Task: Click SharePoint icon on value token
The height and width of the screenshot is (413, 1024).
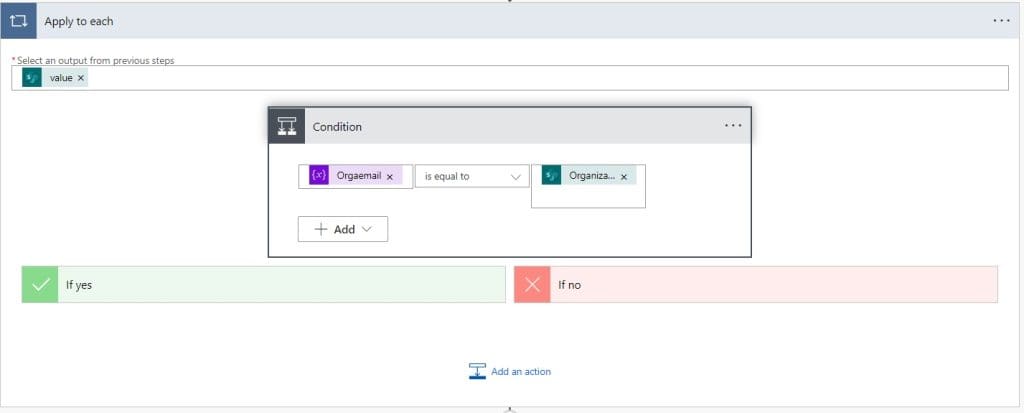Action: pos(32,78)
